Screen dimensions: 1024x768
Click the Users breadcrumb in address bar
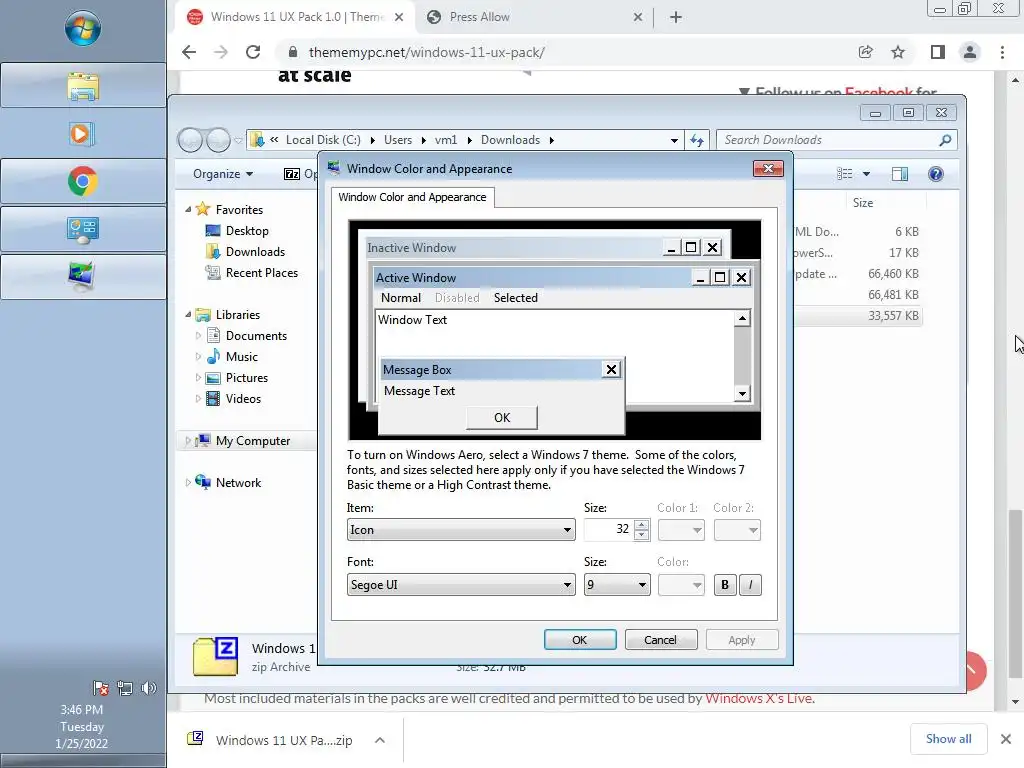pos(398,140)
